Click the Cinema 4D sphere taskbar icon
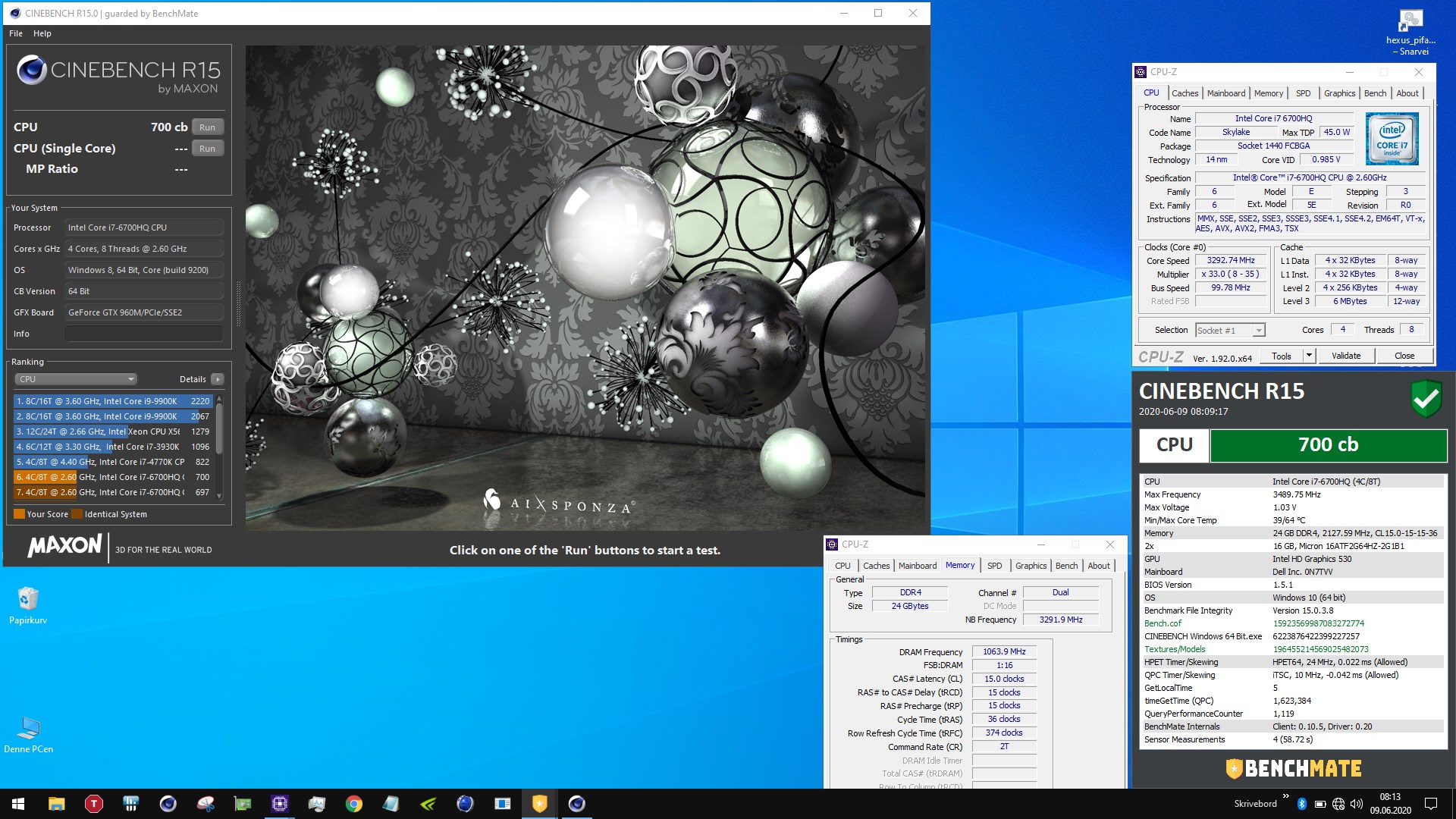1456x819 pixels. click(168, 804)
